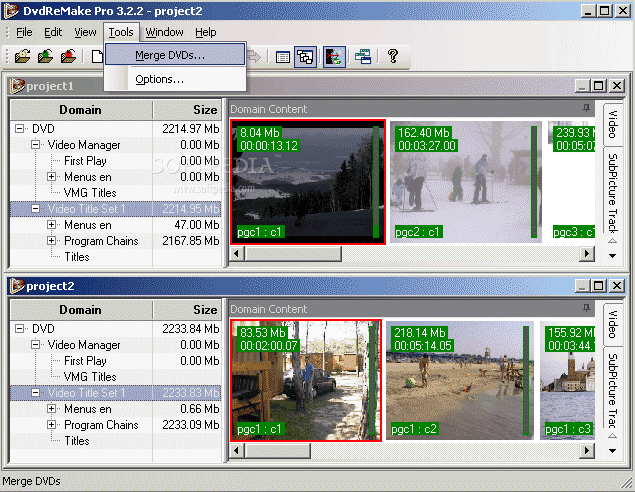Select the pgc2 : c1 skiers thumbnail
This screenshot has height=492, width=635.
click(x=466, y=182)
